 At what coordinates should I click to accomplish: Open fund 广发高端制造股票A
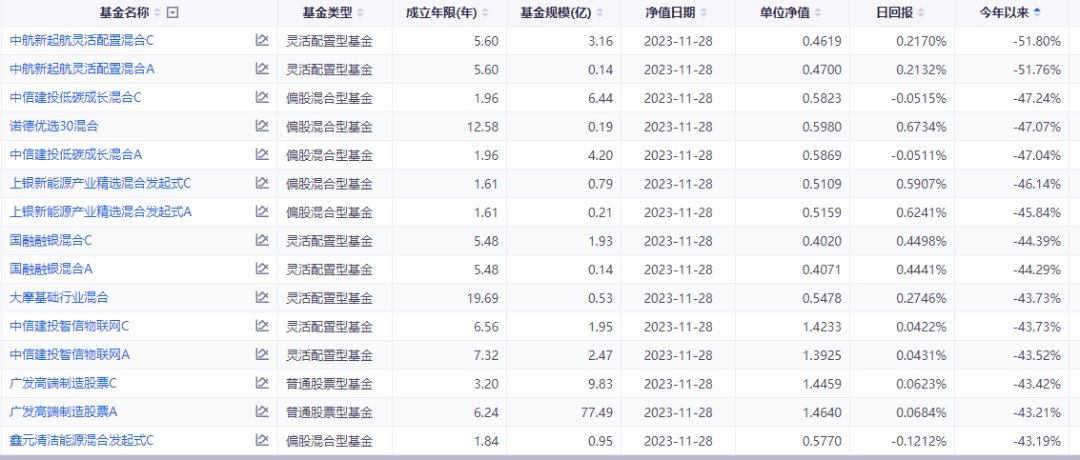[63, 412]
